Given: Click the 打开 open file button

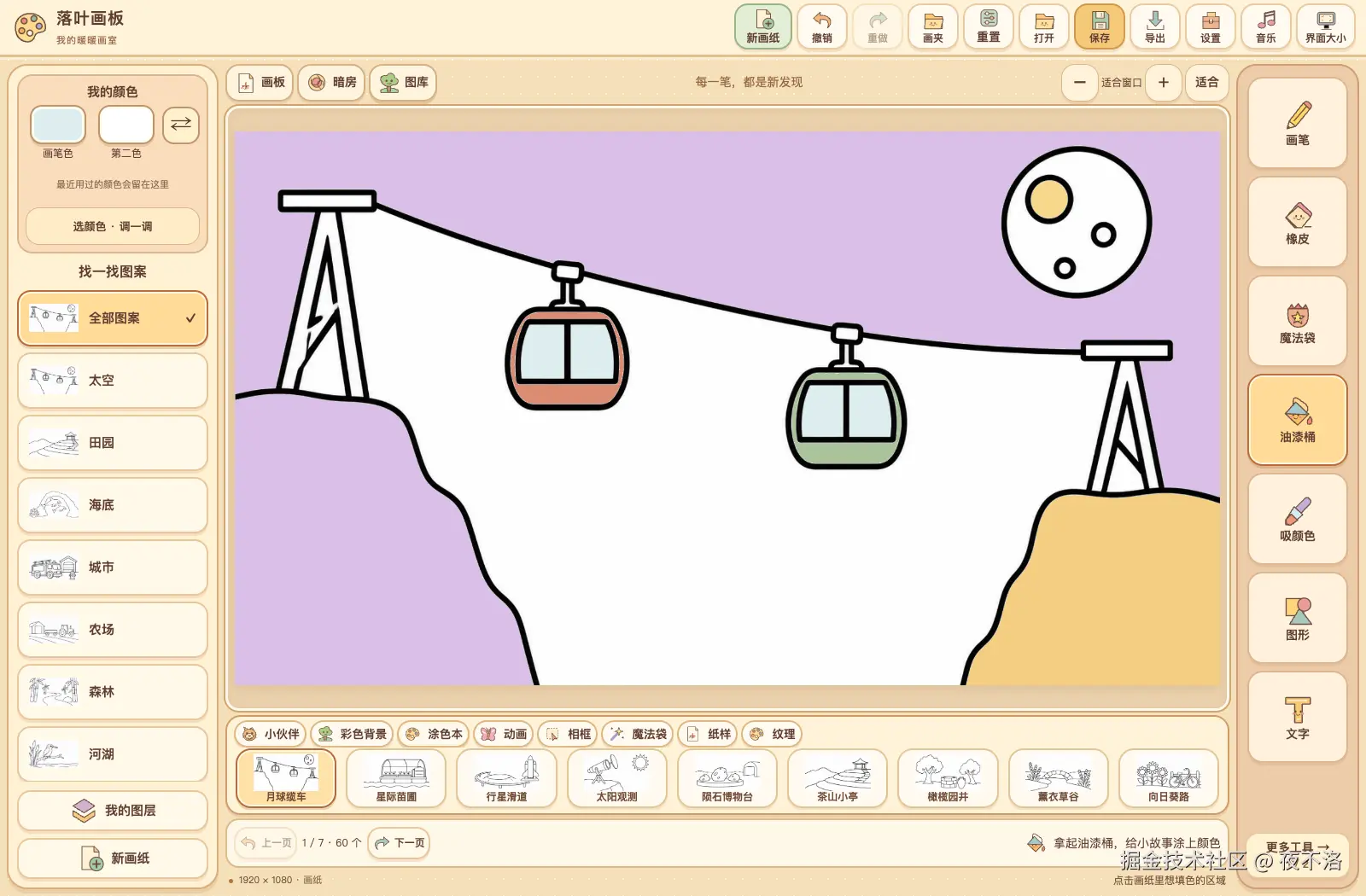Looking at the screenshot, I should point(1044,26).
